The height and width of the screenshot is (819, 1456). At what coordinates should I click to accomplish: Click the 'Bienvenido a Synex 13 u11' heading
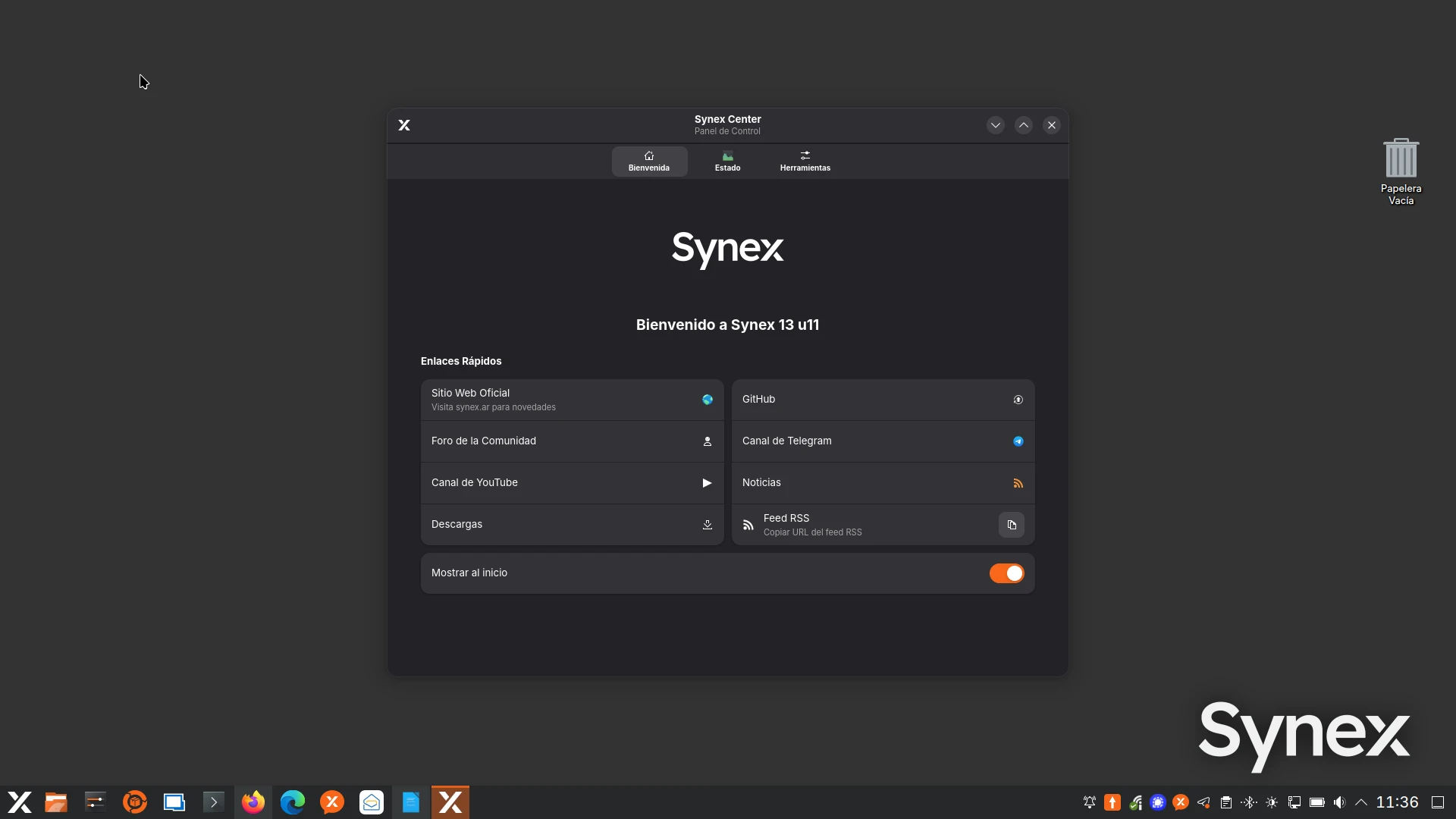pos(727,325)
